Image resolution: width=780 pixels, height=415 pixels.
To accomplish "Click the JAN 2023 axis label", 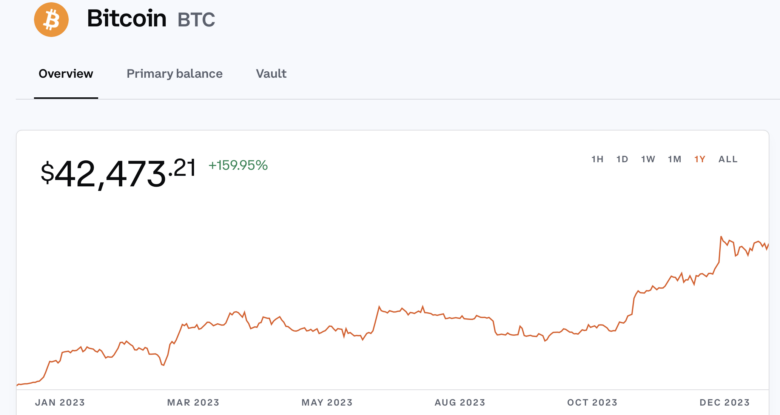I will point(60,402).
